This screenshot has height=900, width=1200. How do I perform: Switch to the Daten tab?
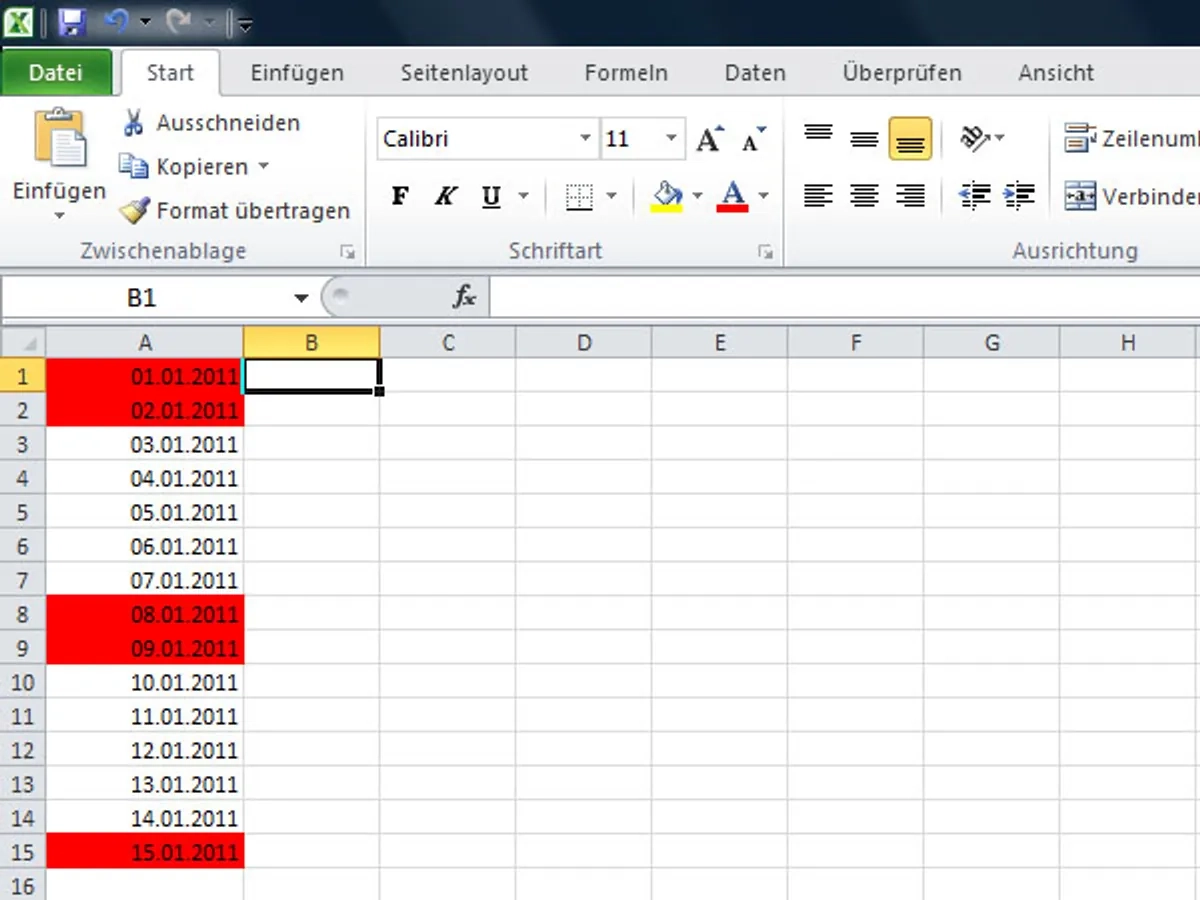tap(755, 73)
